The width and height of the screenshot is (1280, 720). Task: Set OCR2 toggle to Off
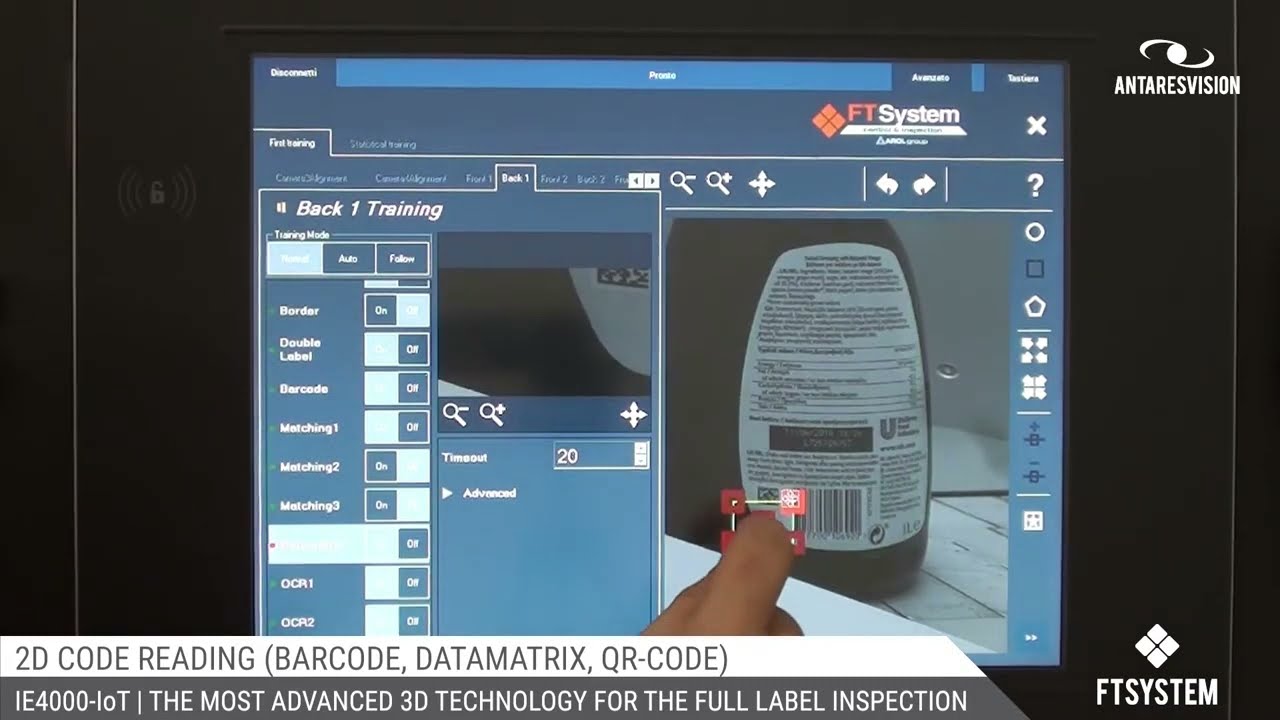[412, 622]
